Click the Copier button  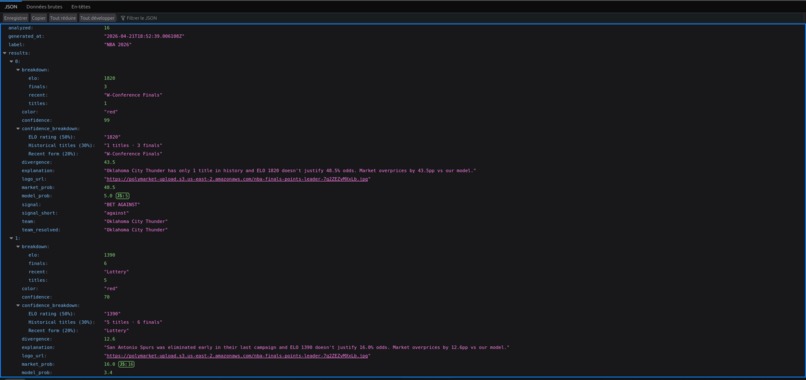(x=39, y=18)
